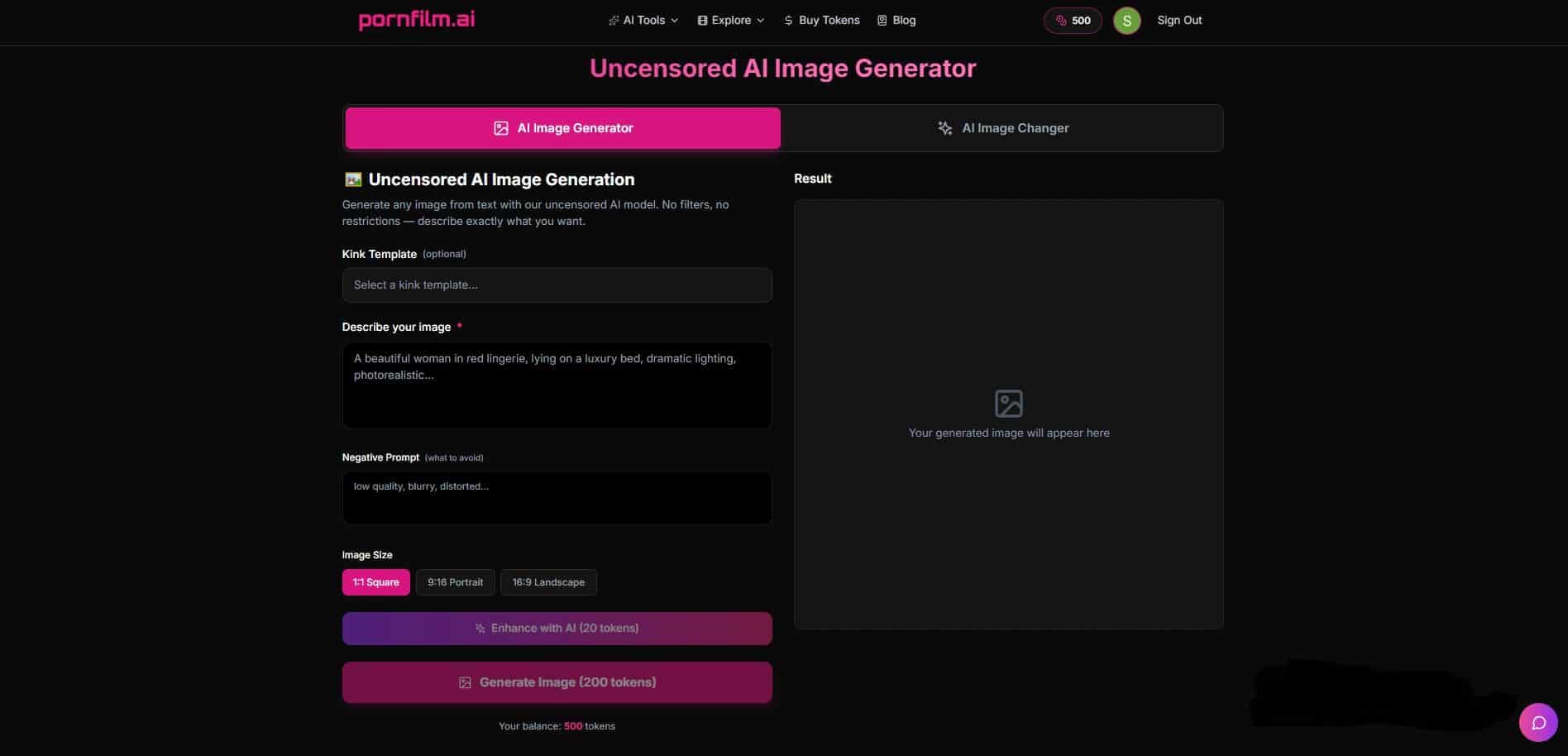The height and width of the screenshot is (756, 1568).
Task: Click 'Your generated image will appear here'
Action: 1009,433
